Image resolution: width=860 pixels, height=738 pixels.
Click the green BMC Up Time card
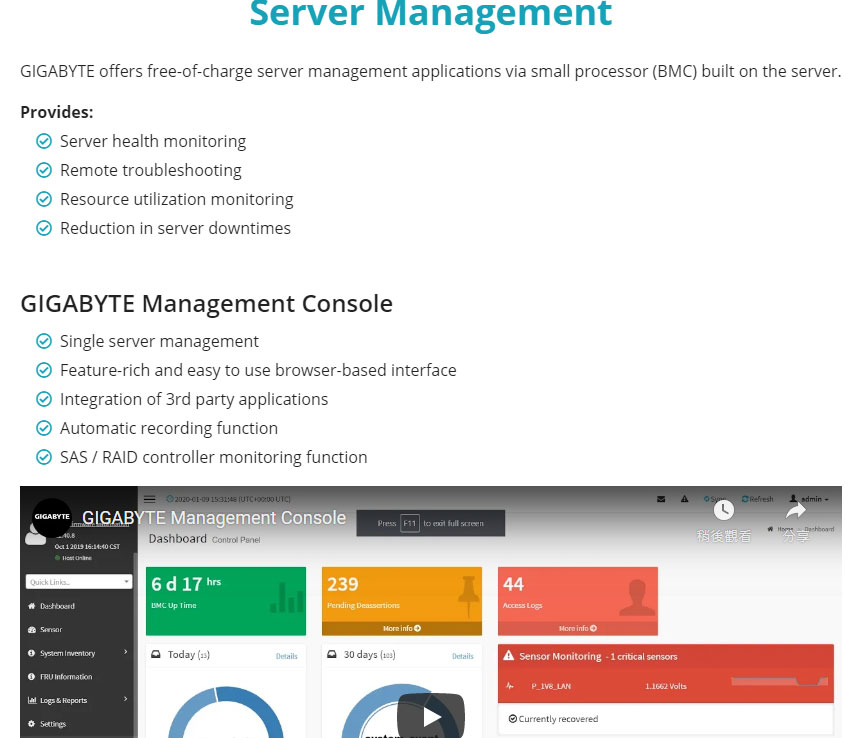pos(226,601)
